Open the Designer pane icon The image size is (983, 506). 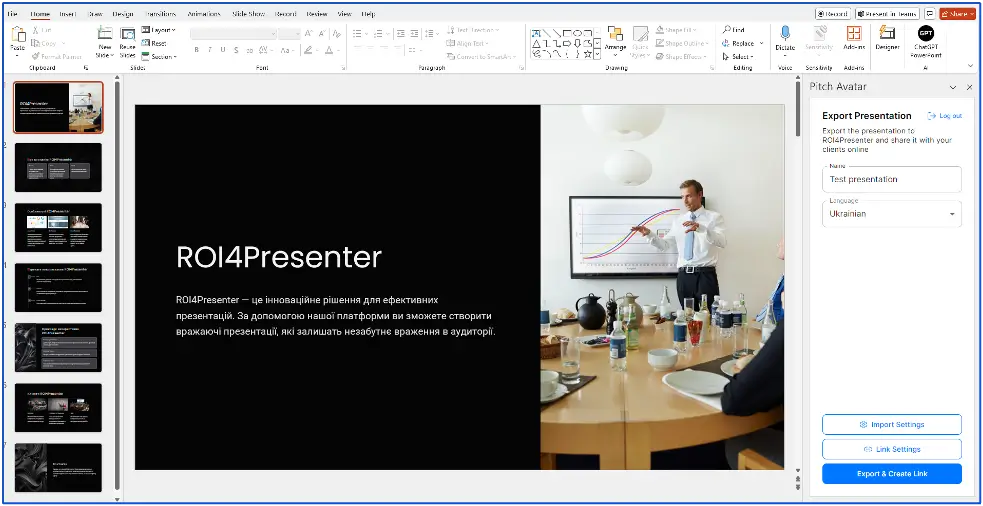(887, 35)
